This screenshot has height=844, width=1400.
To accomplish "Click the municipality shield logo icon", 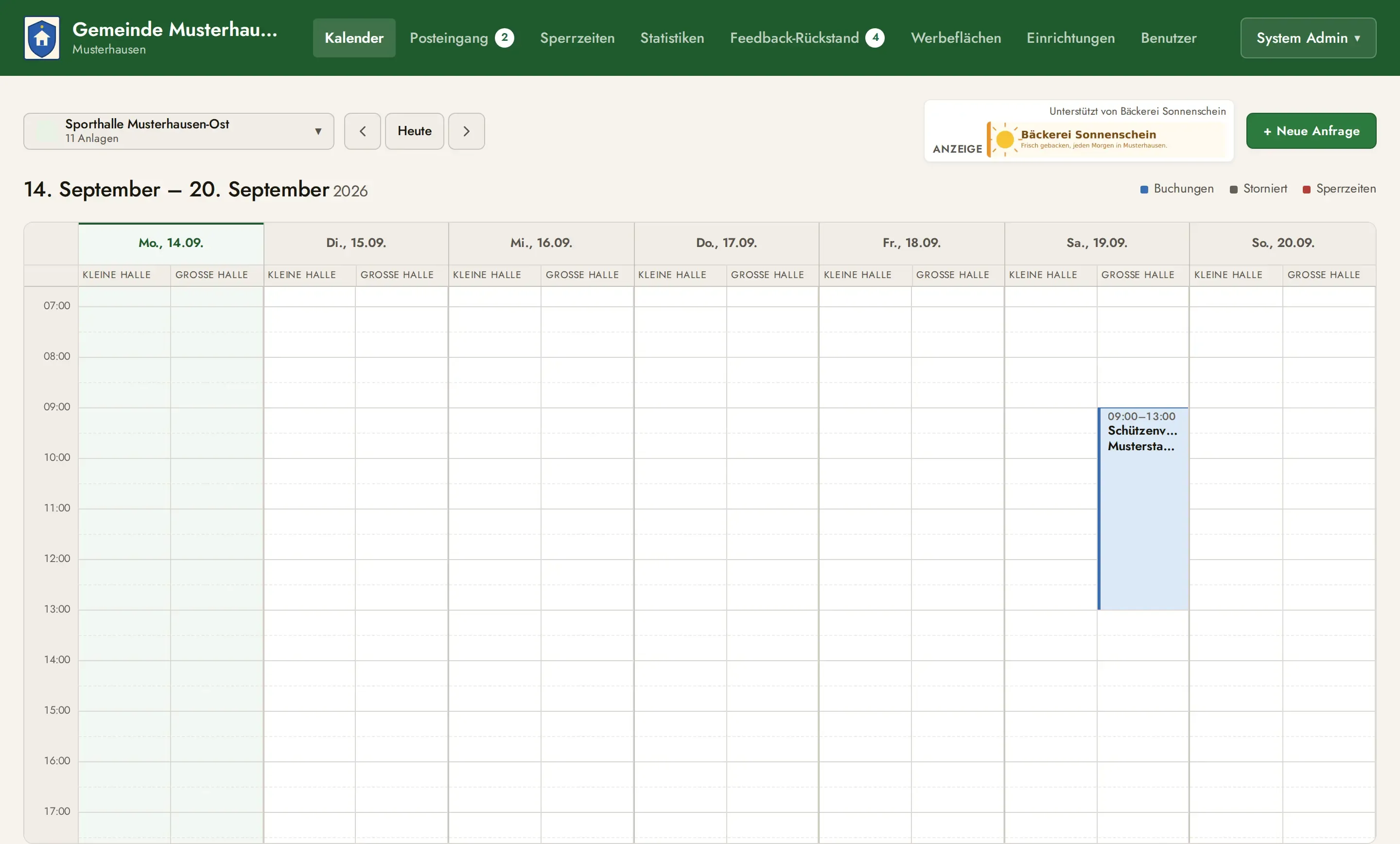I will [42, 38].
